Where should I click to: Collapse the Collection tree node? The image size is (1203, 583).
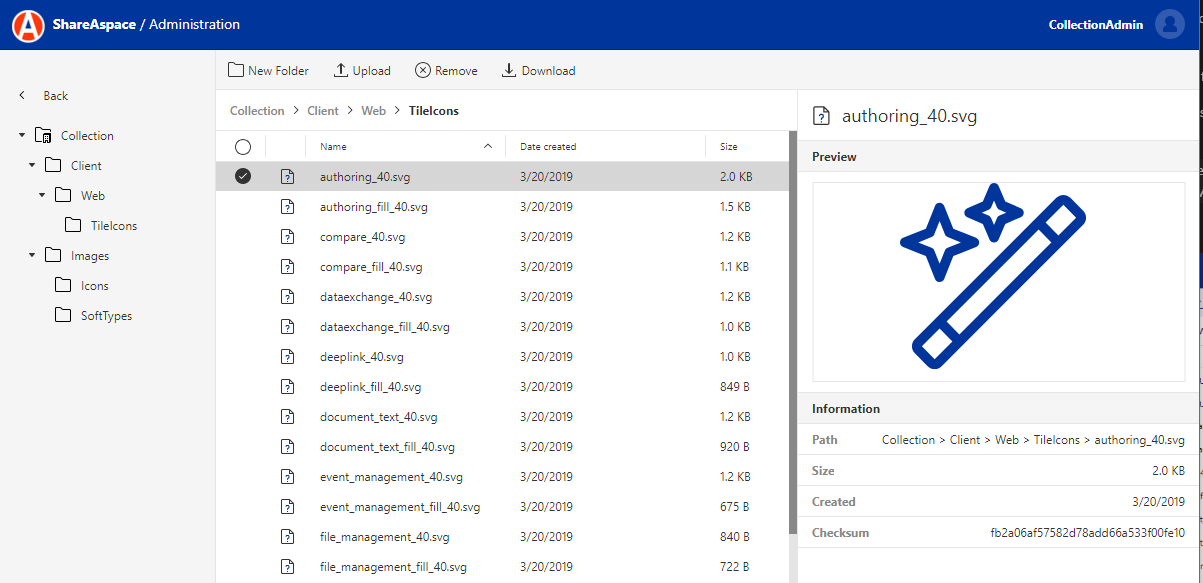click(22, 136)
